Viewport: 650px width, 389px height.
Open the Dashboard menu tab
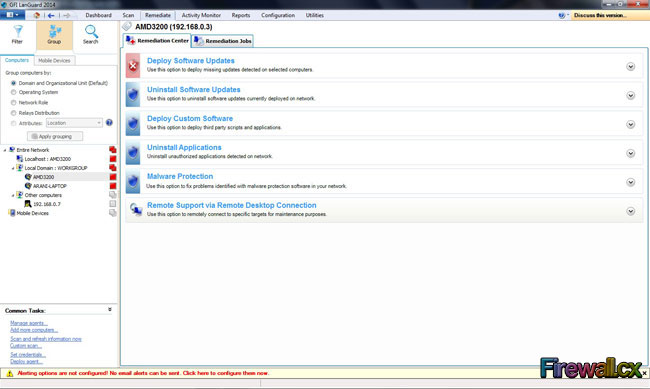[x=99, y=15]
